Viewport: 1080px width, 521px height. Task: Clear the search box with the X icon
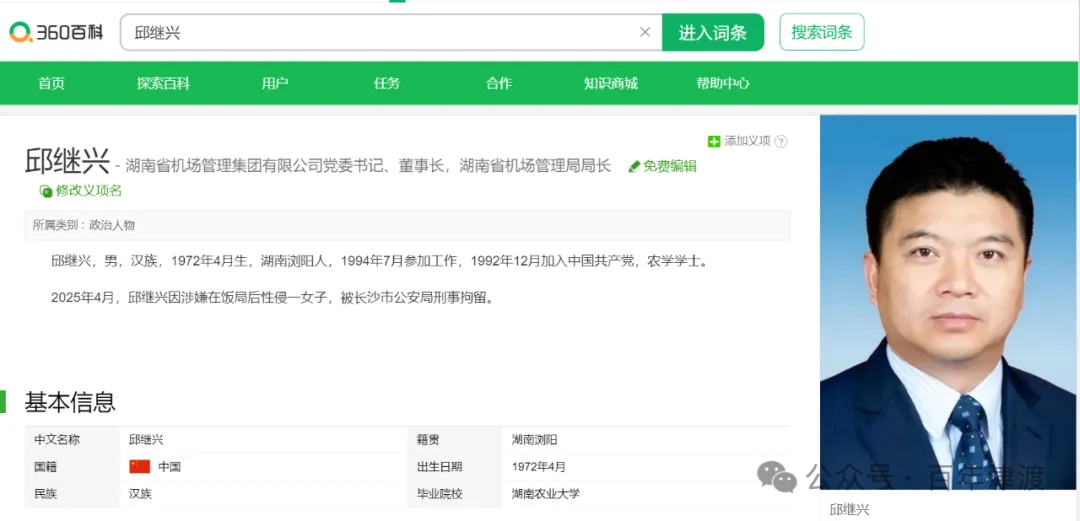tap(645, 32)
